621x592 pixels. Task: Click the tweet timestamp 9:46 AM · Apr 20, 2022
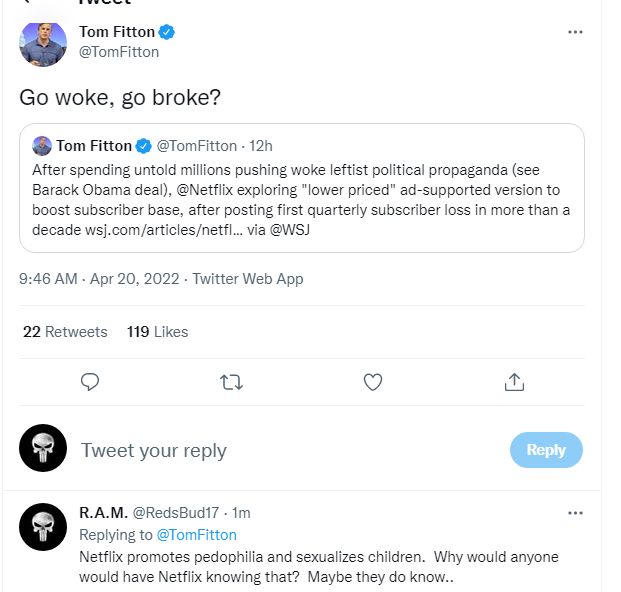100,279
